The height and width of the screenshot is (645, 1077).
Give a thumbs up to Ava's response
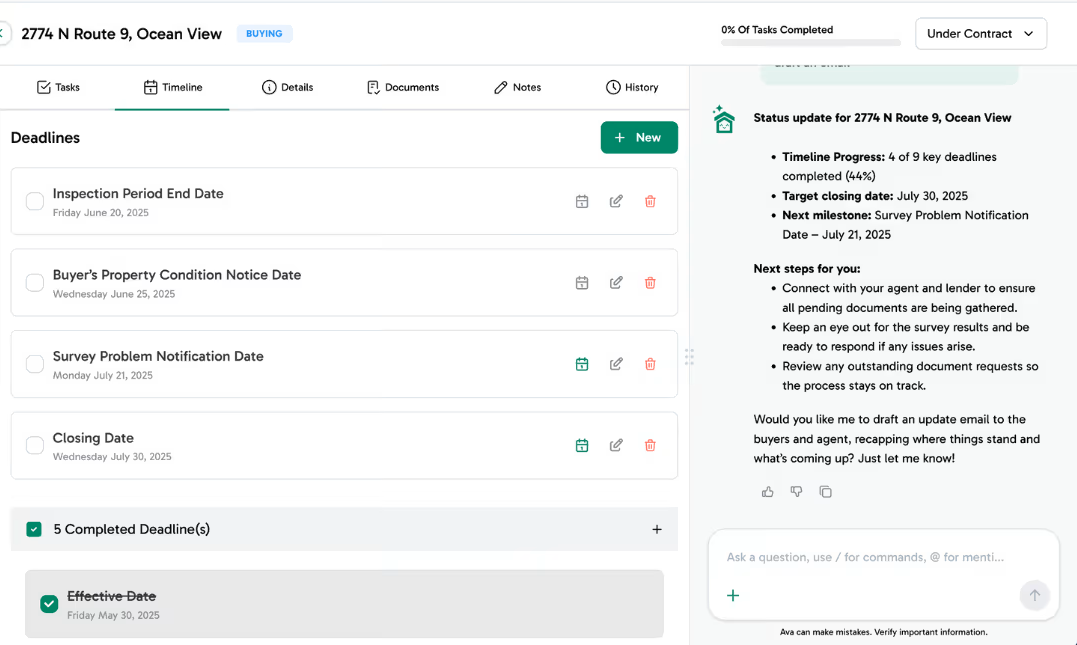pos(767,491)
